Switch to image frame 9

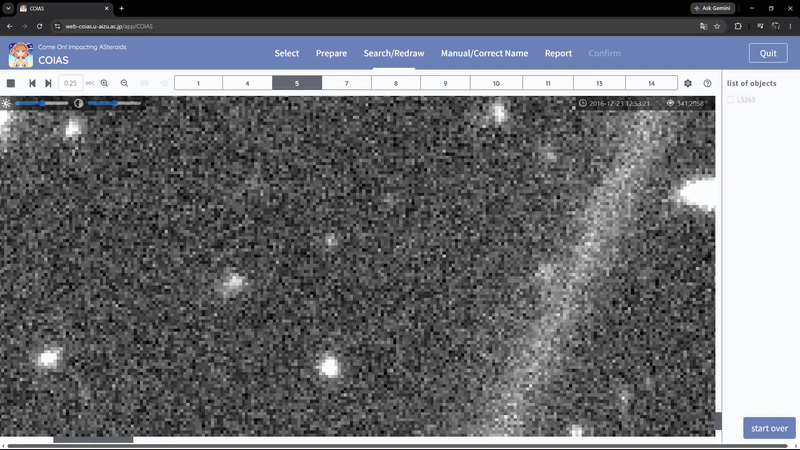coord(445,83)
